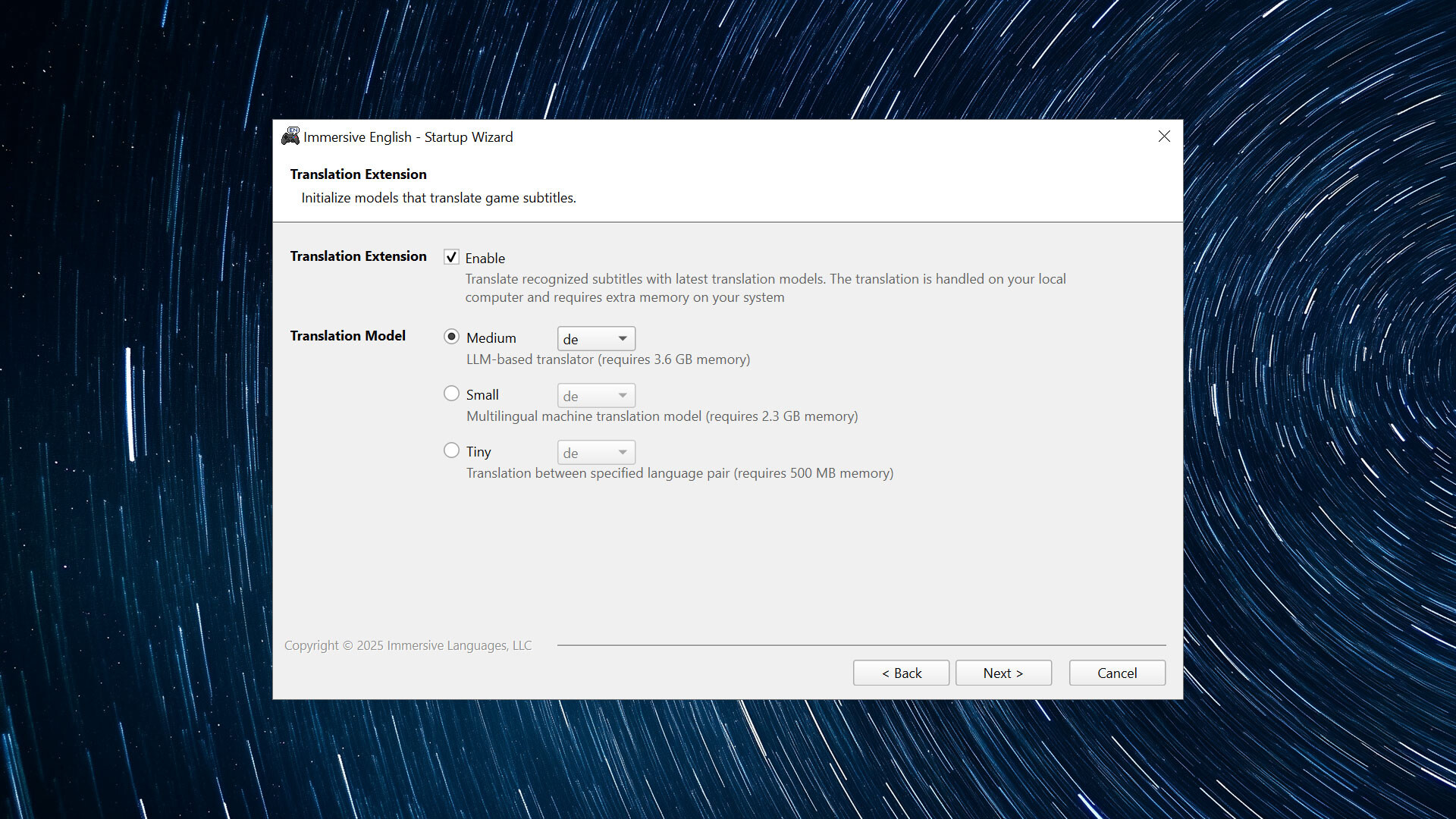Open the Small model language dropdown
Screen dimensions: 1456x819
(x=595, y=395)
